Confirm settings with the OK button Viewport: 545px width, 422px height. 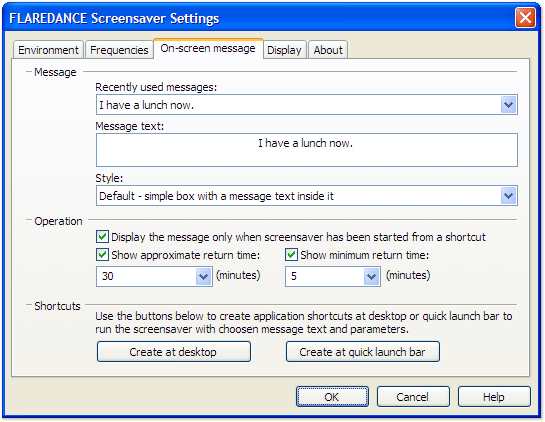pos(332,397)
